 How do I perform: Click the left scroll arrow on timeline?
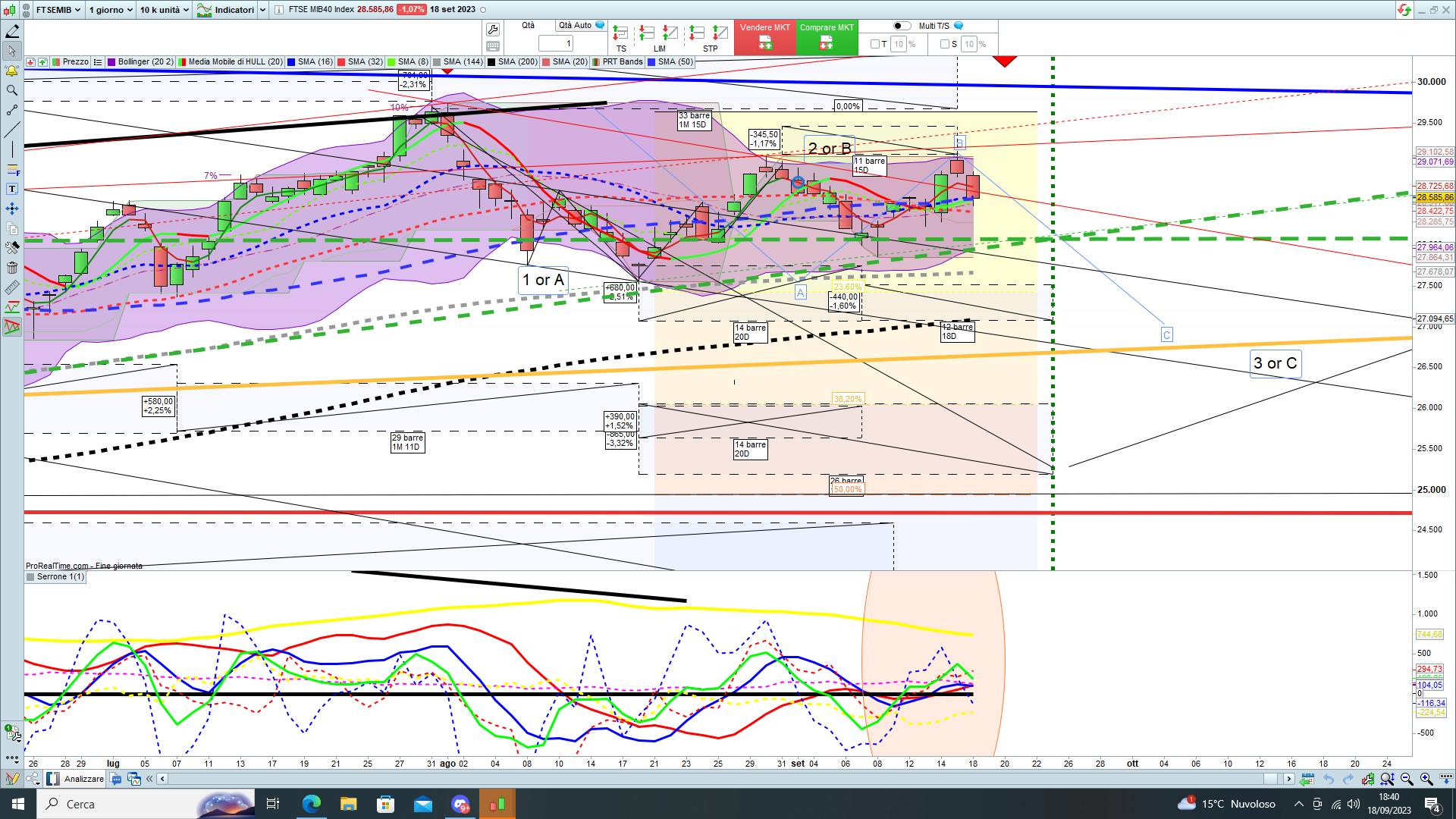click(162, 779)
